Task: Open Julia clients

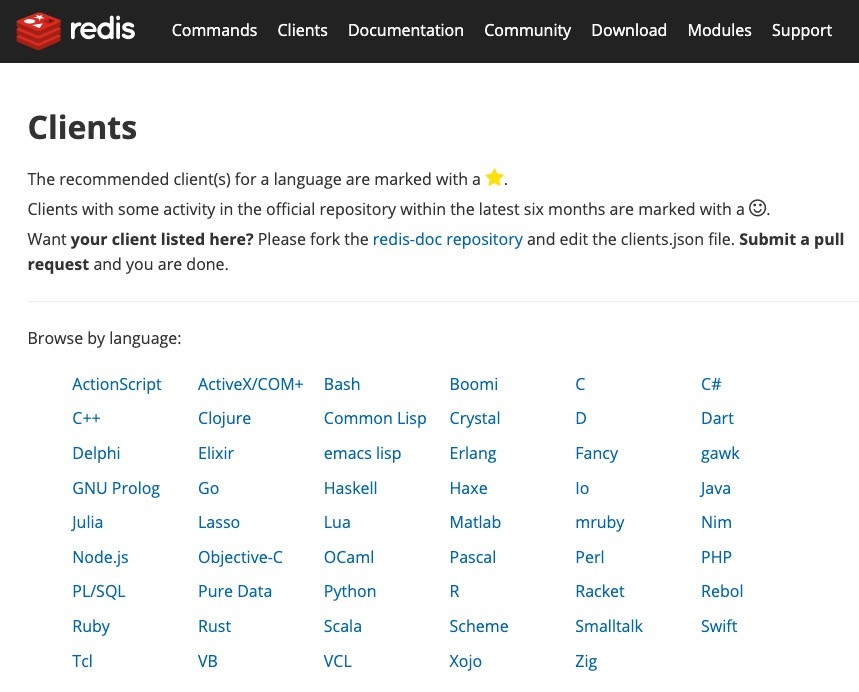Action: [x=87, y=522]
